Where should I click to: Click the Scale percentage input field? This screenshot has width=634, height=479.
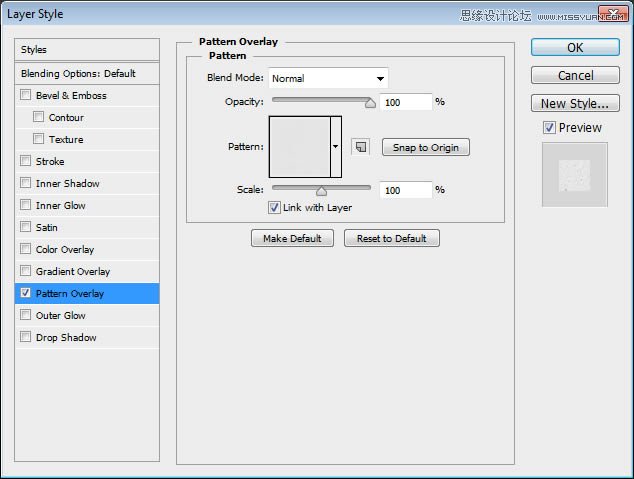(x=406, y=190)
